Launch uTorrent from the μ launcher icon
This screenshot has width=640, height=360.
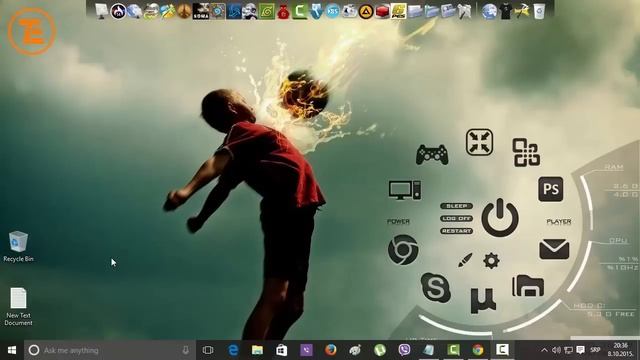(483, 300)
